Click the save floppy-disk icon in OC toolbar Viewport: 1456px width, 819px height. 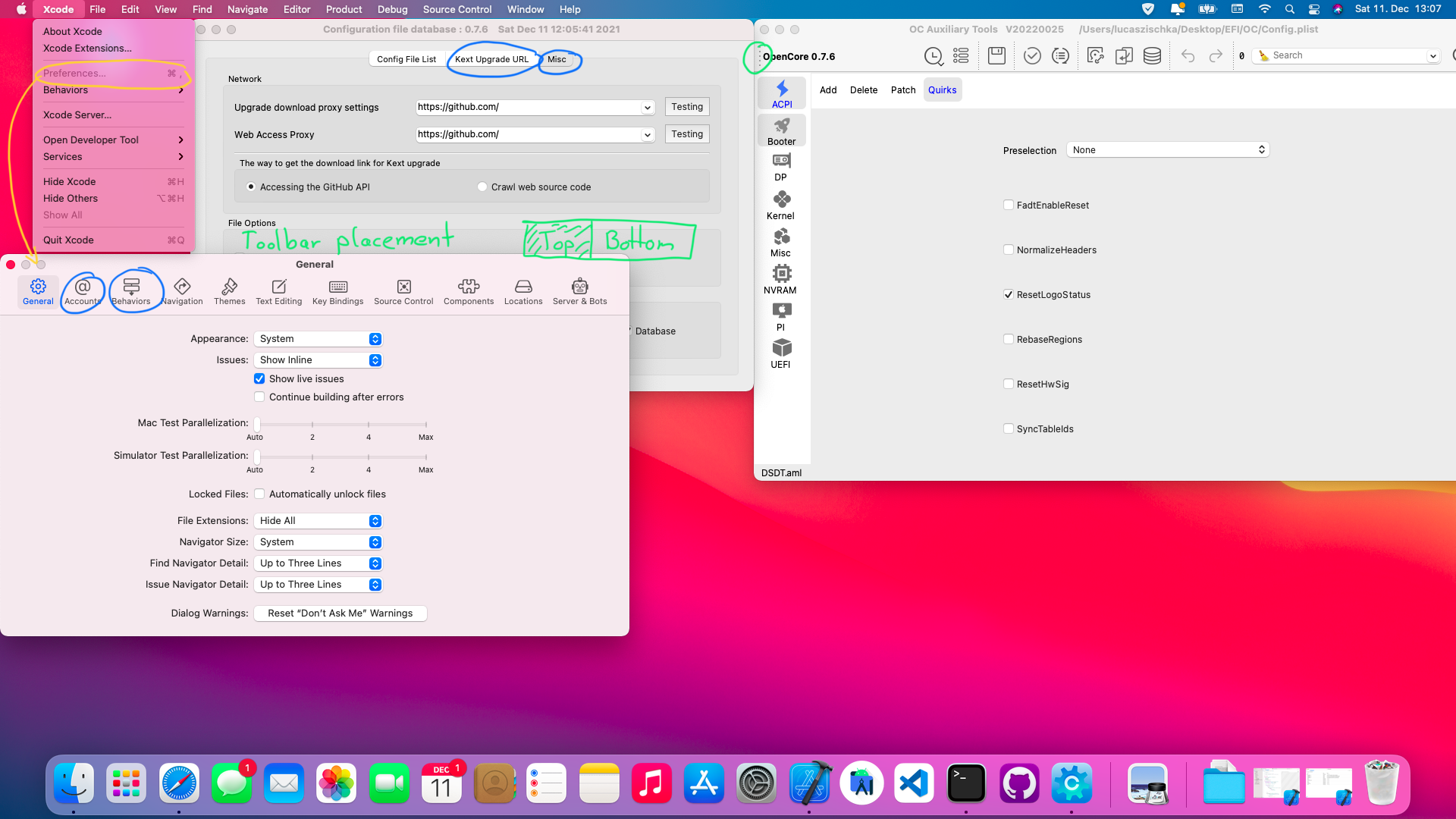[x=996, y=55]
